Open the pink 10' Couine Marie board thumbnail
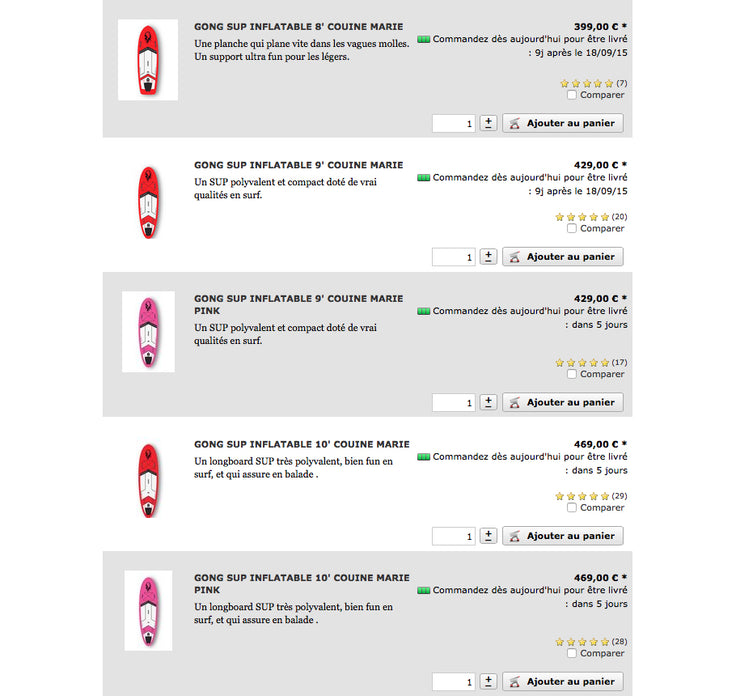736x696 pixels. coord(148,611)
